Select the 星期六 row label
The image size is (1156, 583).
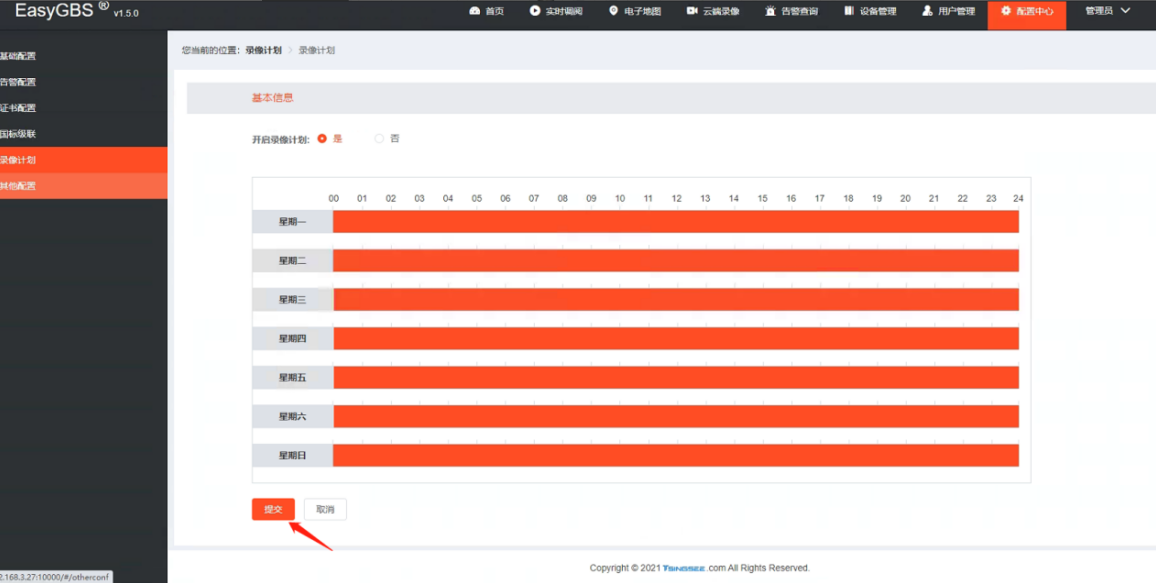pyautogui.click(x=293, y=416)
